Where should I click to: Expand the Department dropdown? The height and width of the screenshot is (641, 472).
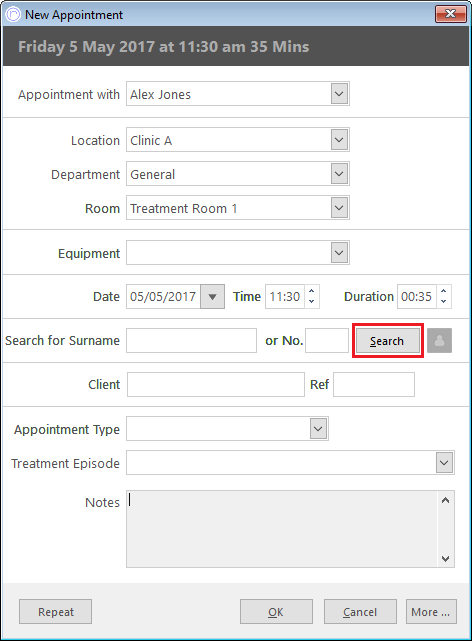339,174
